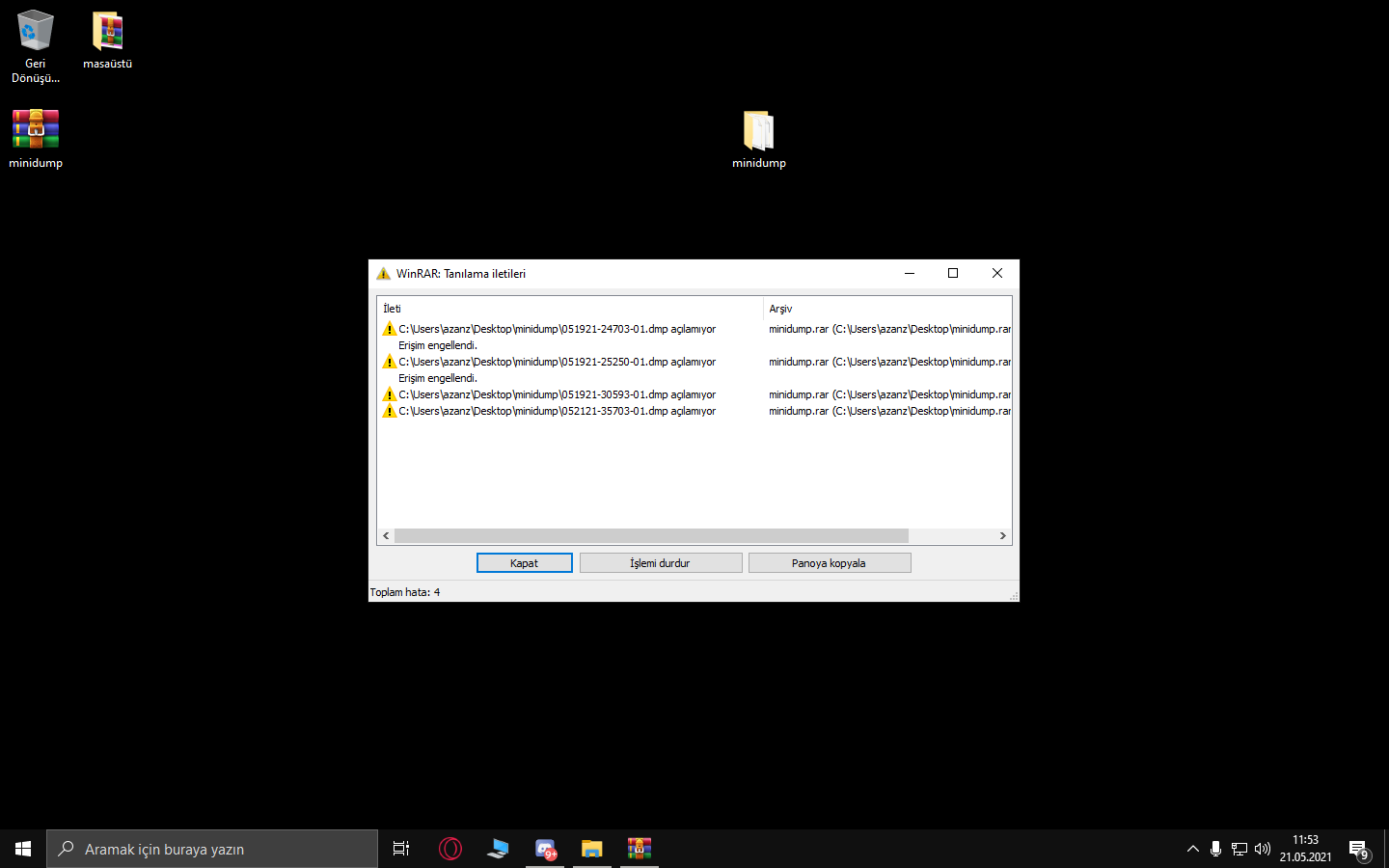Viewport: 1389px width, 868px height.
Task: Close the WinRAR diagnostic messages window
Action: click(x=997, y=274)
